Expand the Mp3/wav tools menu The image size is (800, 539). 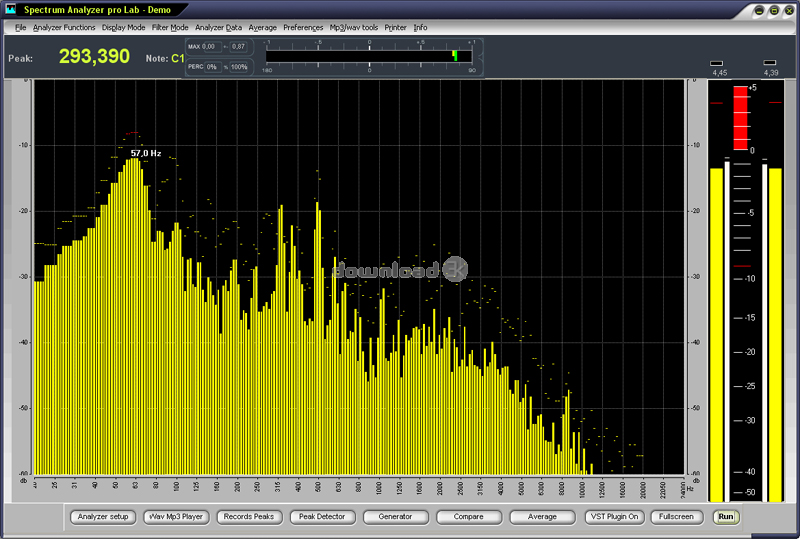coord(354,27)
